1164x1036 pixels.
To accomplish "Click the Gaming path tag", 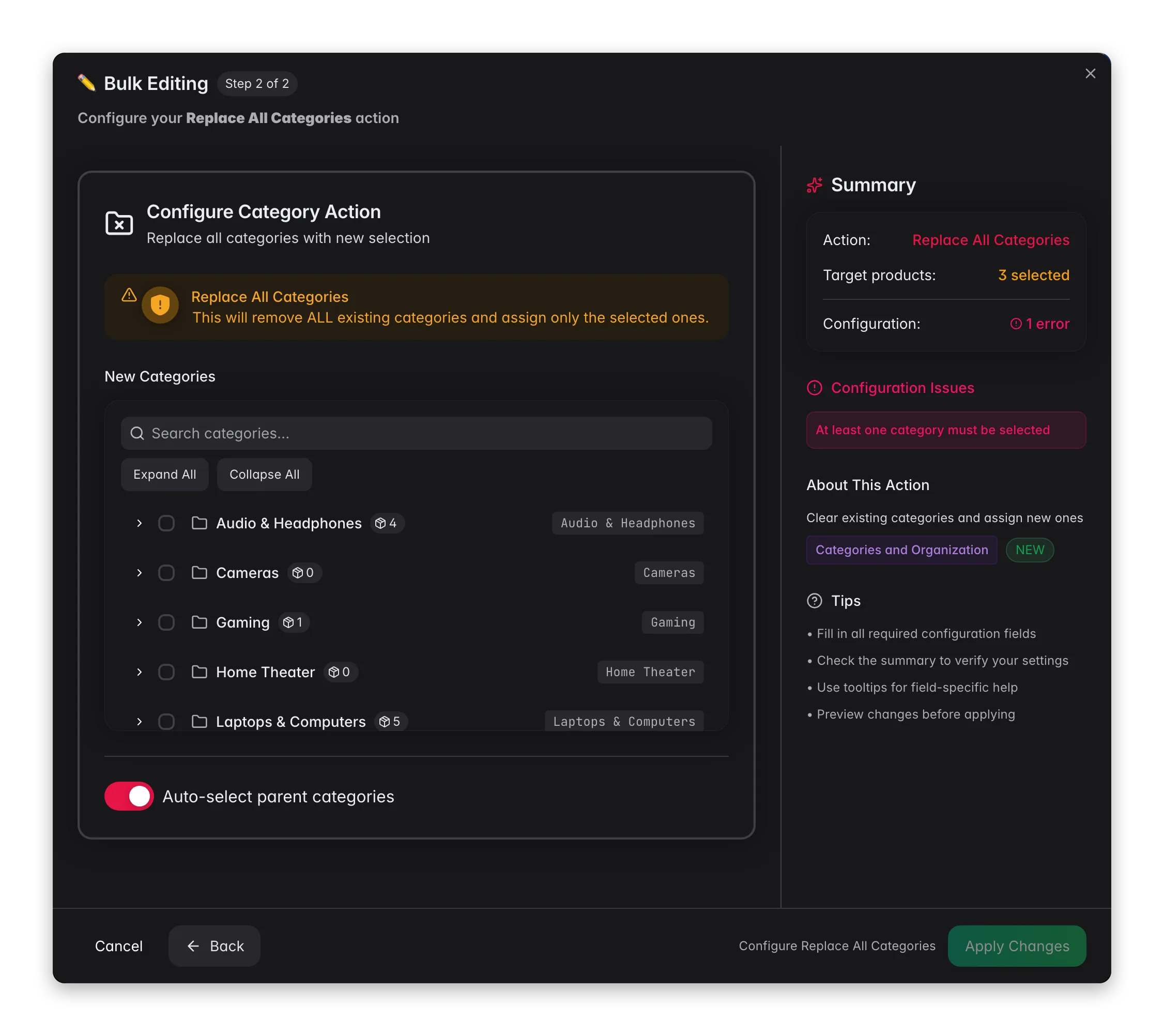I will coord(672,622).
